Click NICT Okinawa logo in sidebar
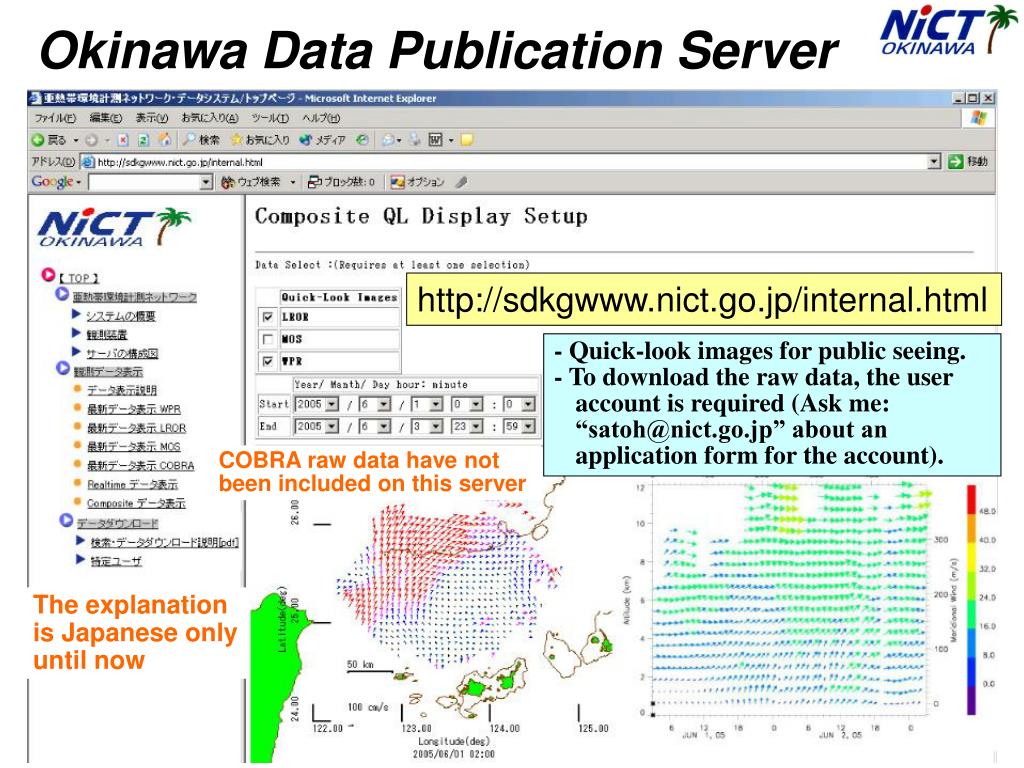 (x=114, y=227)
